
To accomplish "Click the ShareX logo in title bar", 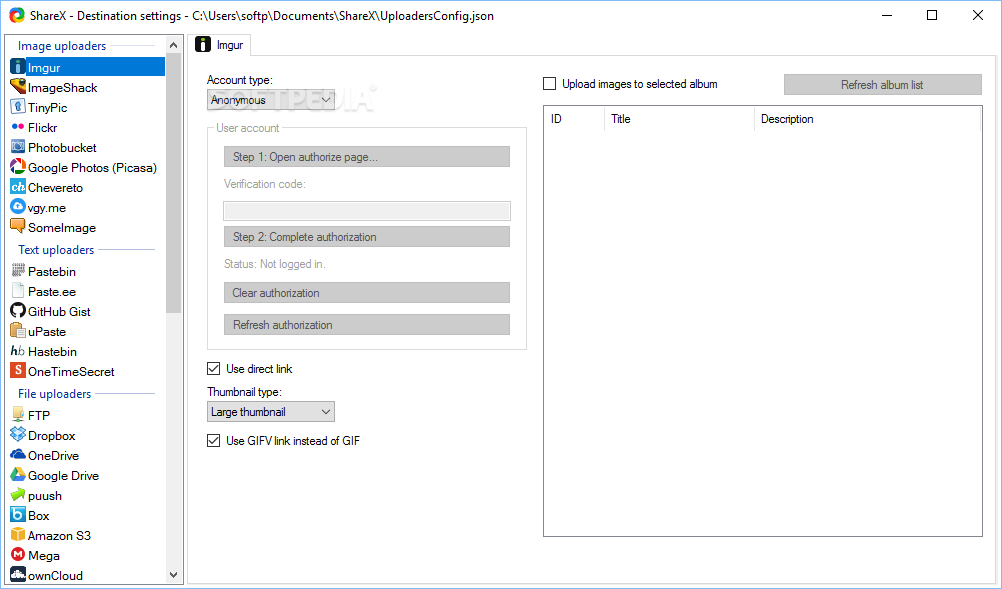I will [16, 15].
